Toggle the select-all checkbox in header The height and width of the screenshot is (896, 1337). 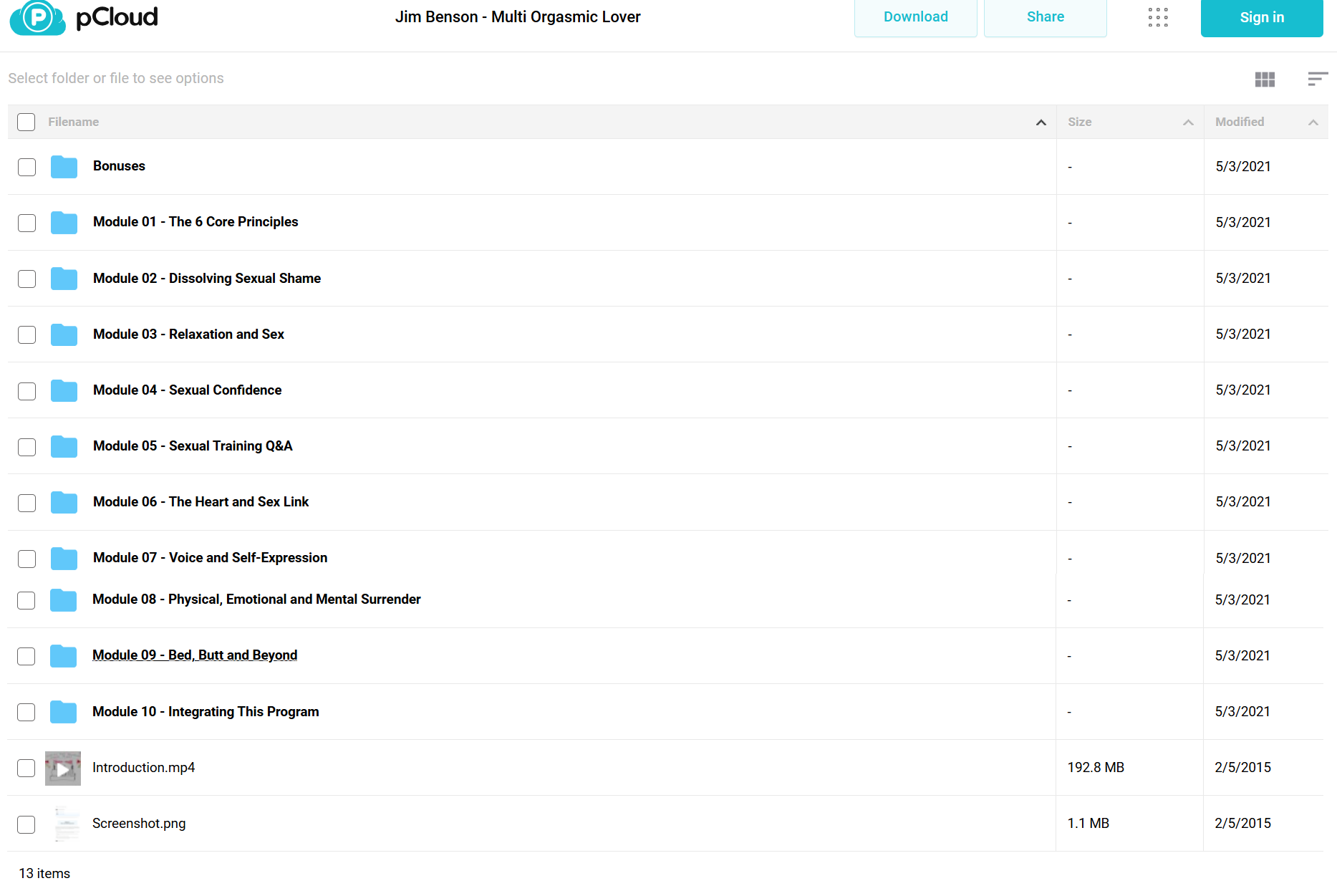[26, 122]
